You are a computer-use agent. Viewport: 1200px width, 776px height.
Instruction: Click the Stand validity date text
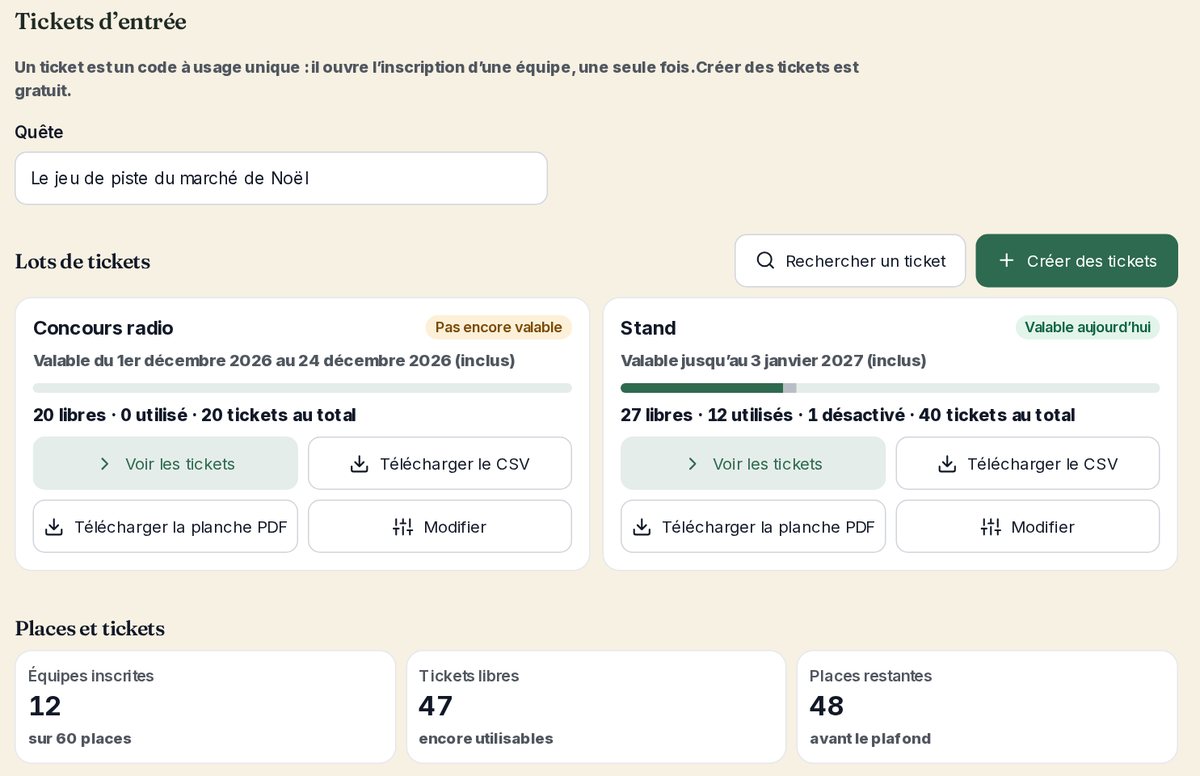774,360
